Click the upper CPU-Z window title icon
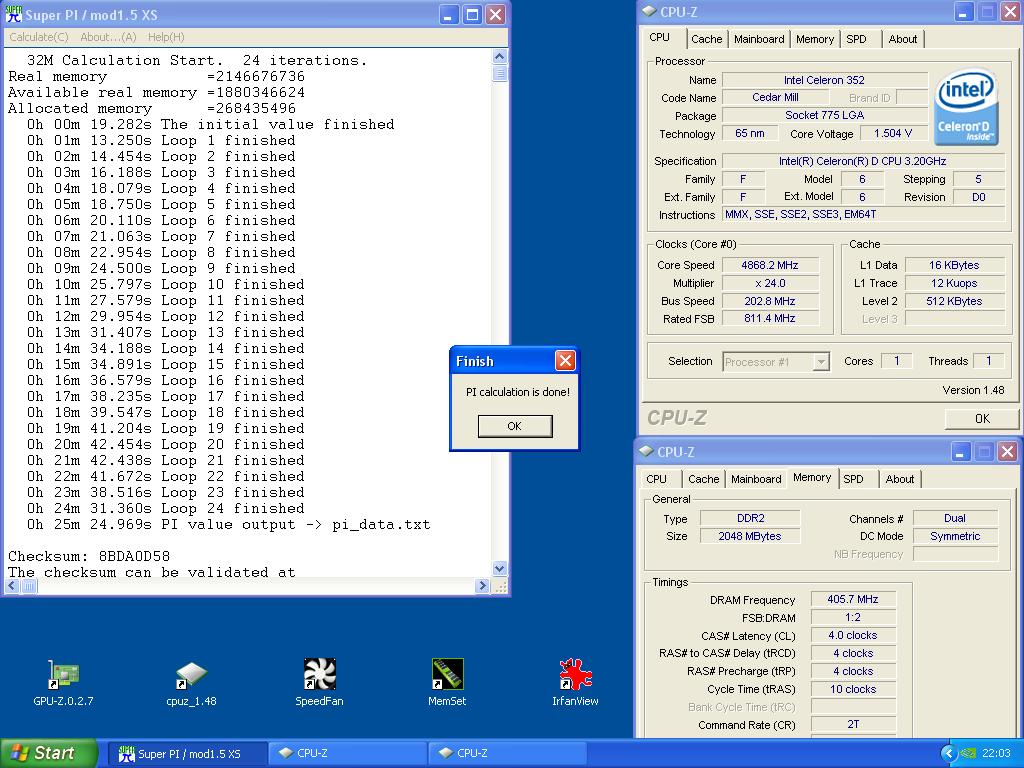The height and width of the screenshot is (768, 1024). [x=648, y=12]
